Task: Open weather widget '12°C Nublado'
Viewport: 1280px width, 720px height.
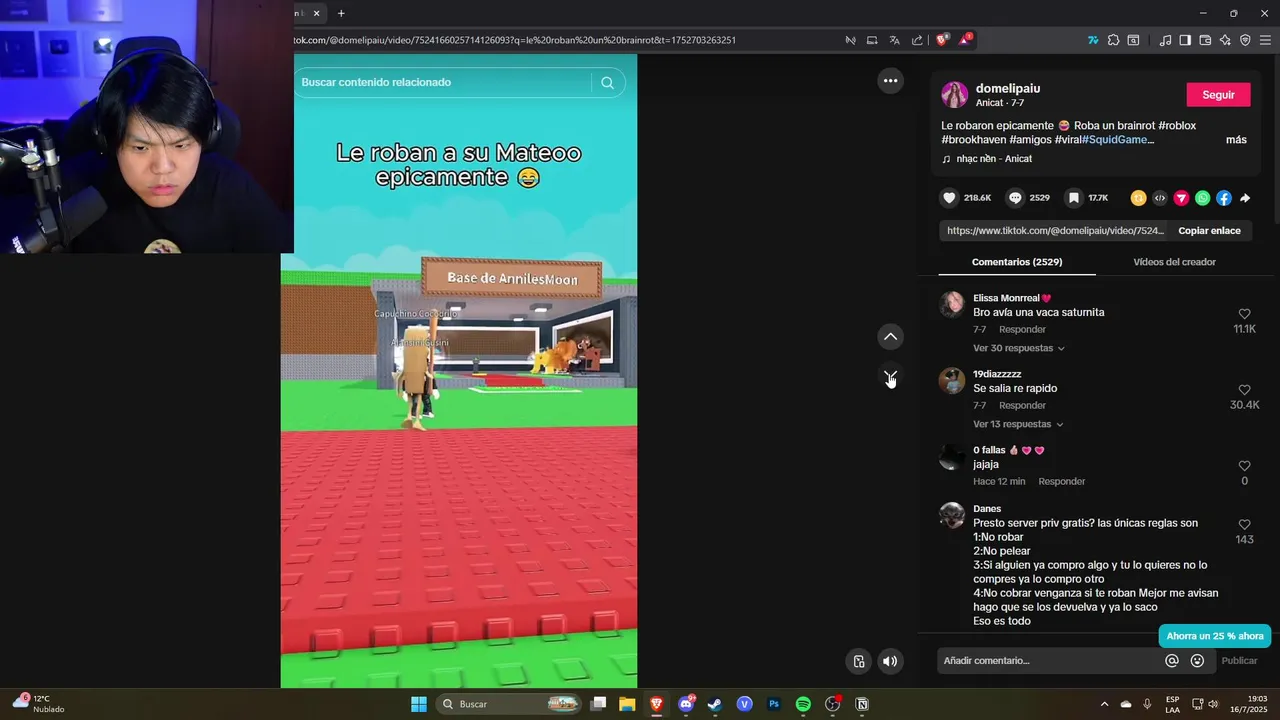Action: pyautogui.click(x=38, y=704)
